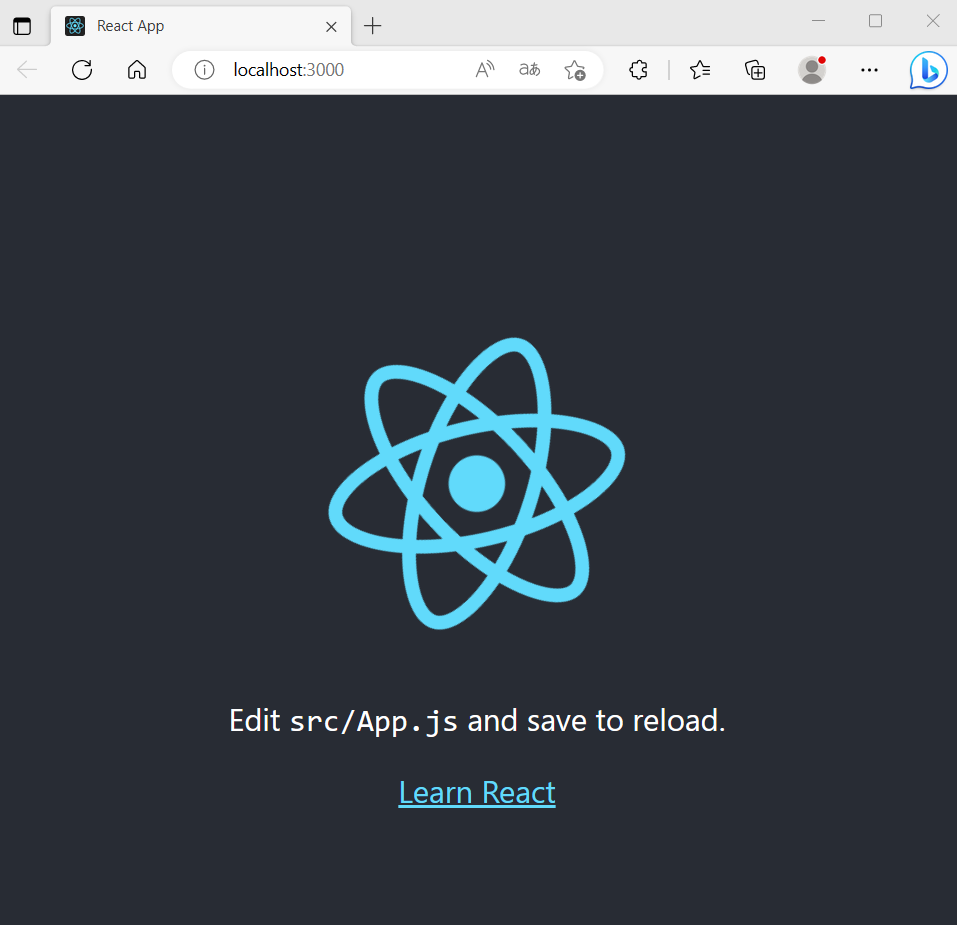This screenshot has height=925, width=957.
Task: Open the Favorites list icon
Action: (x=700, y=70)
